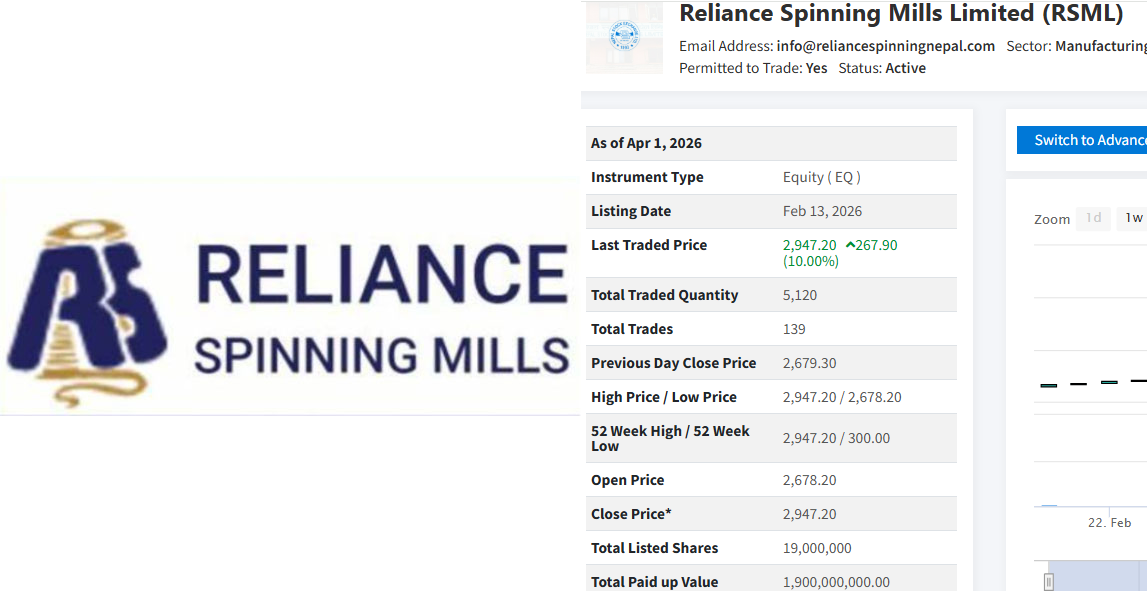This screenshot has height=591, width=1147.
Task: Click the info@reliancespinningnepal.com email address
Action: tap(885, 46)
